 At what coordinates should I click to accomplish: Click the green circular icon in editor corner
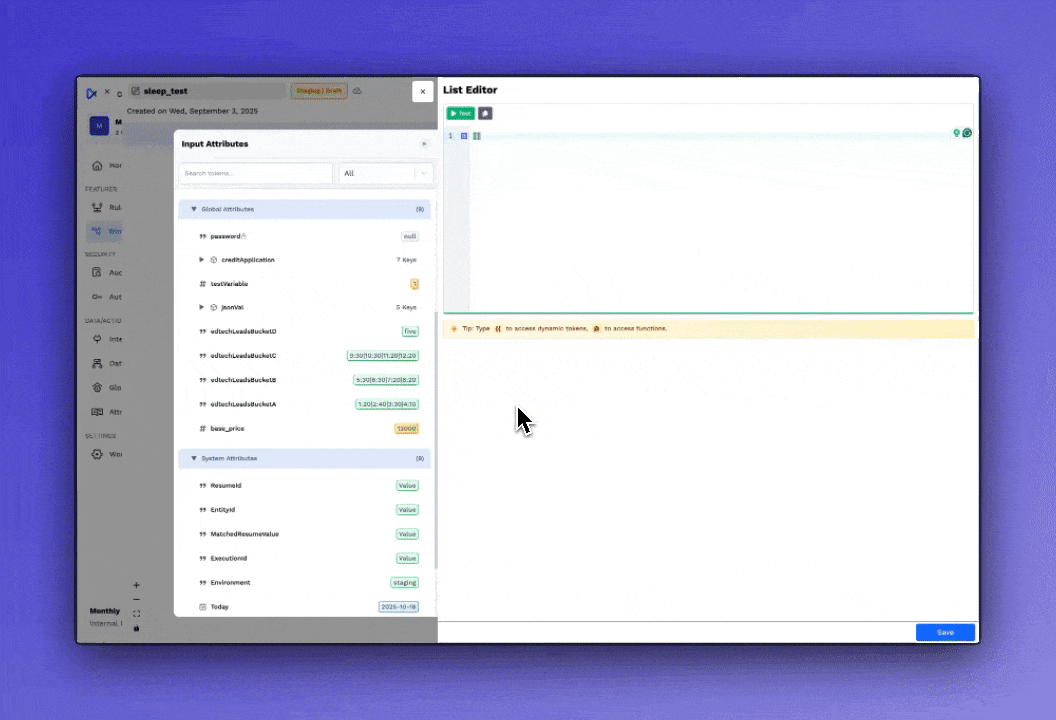pyautogui.click(x=967, y=133)
